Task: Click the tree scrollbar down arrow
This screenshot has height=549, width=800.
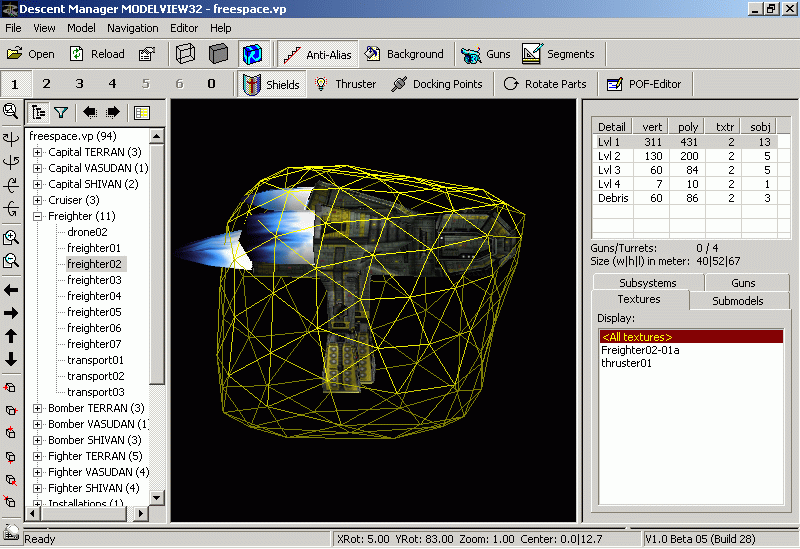Action: click(x=157, y=497)
